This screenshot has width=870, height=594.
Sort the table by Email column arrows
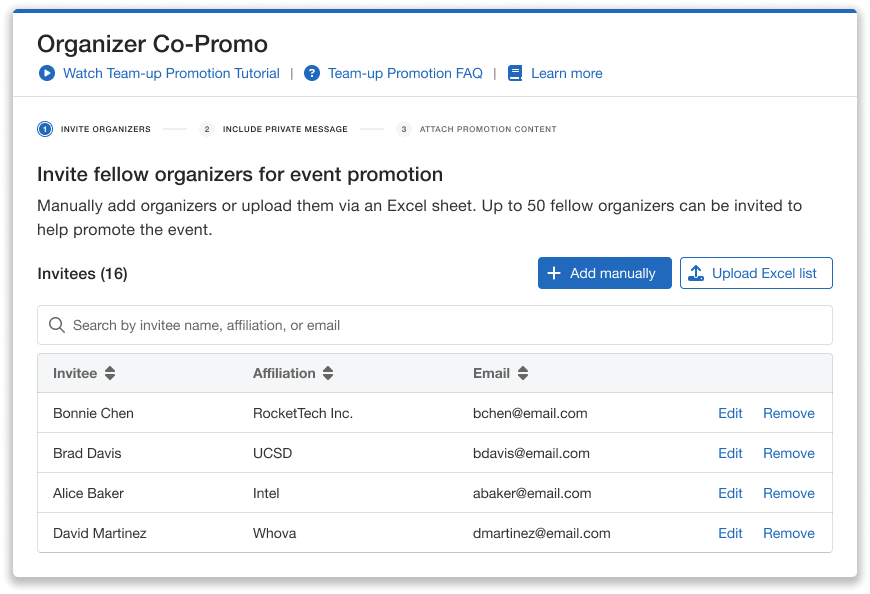522,373
